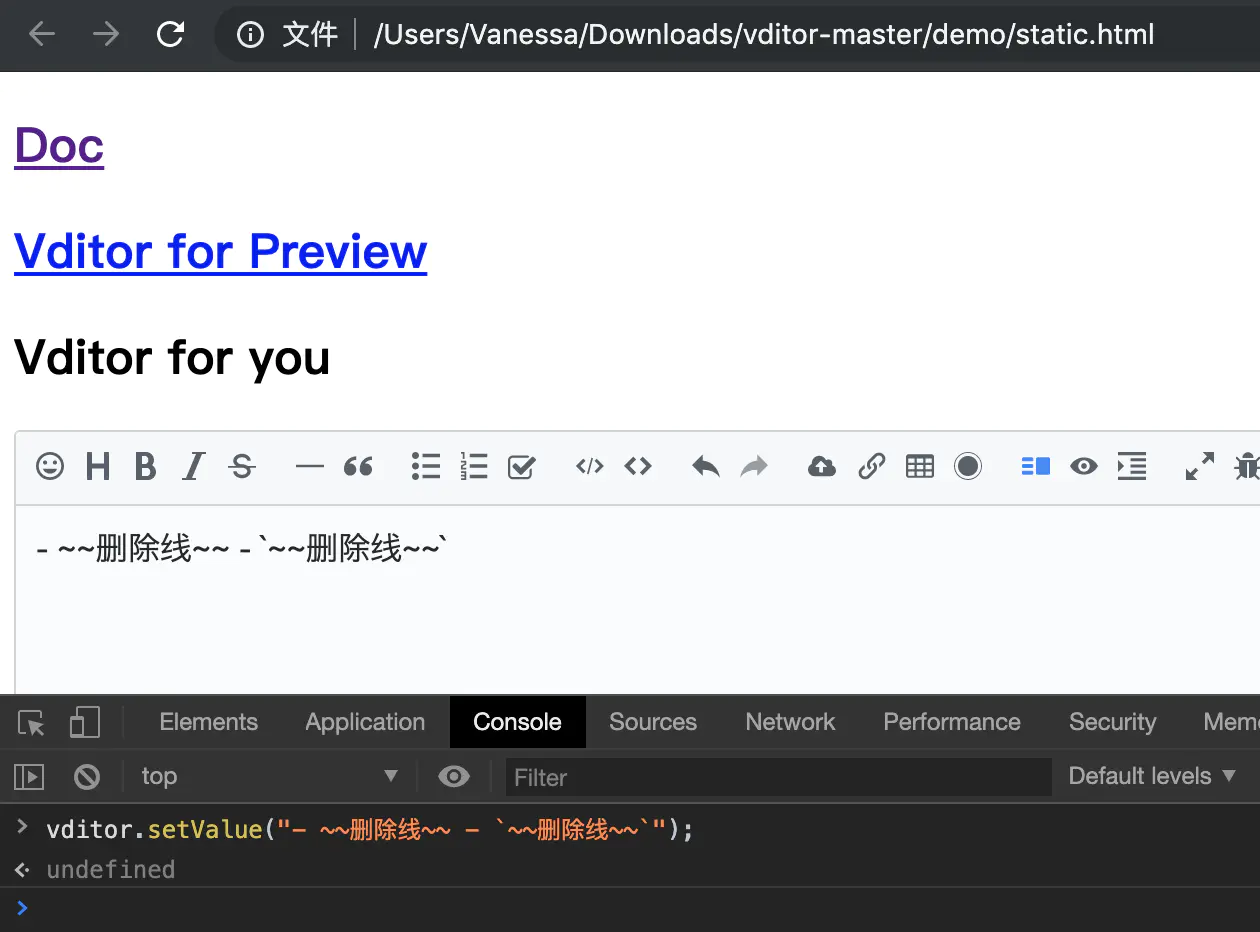Expand the Default levels dropdown

point(1152,776)
